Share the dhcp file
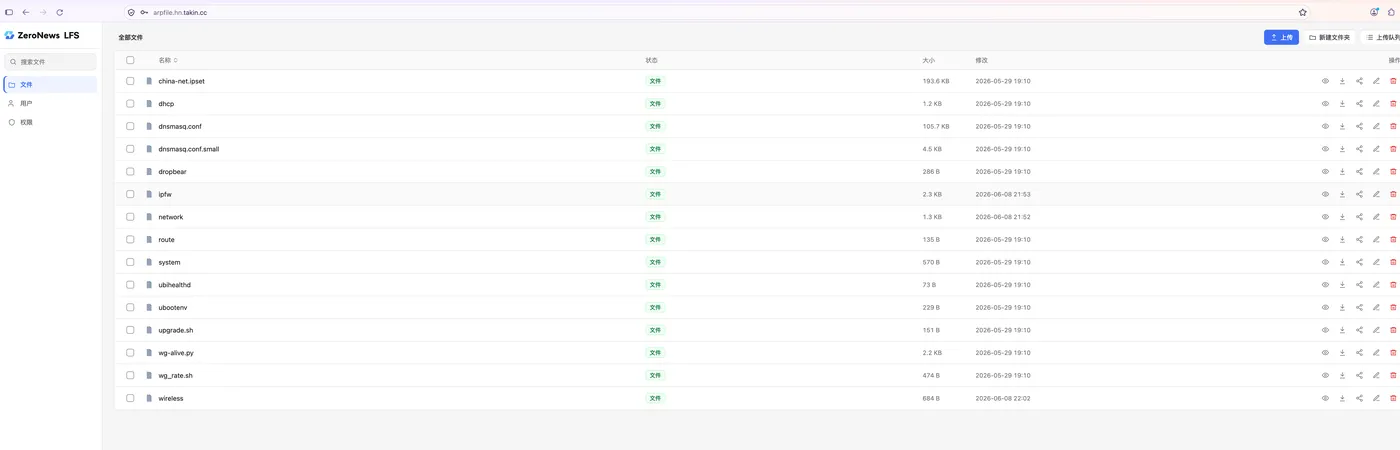This screenshot has width=1400, height=450. (1359, 104)
